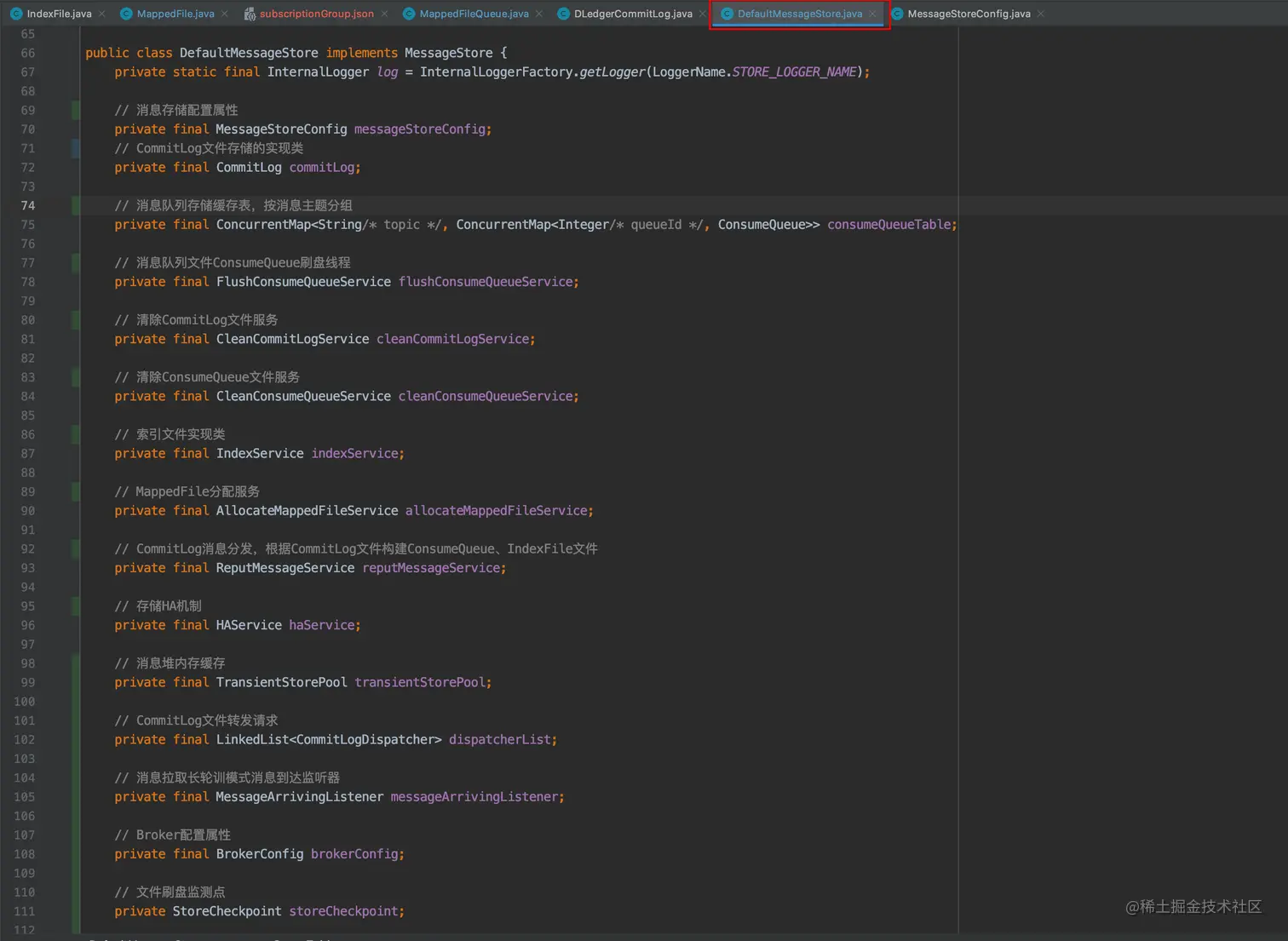Click the getLogger method call

coord(612,72)
